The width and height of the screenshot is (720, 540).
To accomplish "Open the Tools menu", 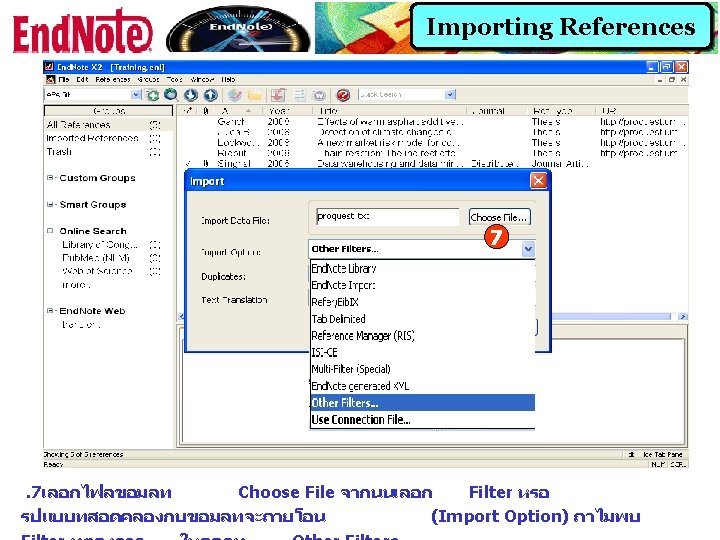I will [174, 79].
